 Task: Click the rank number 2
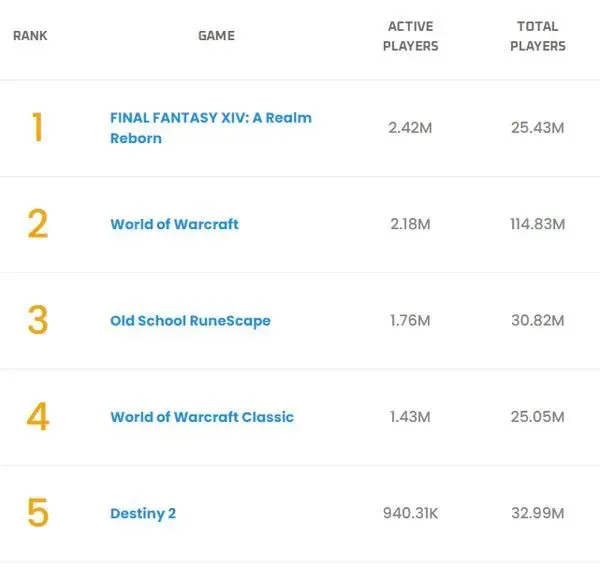tap(37, 224)
